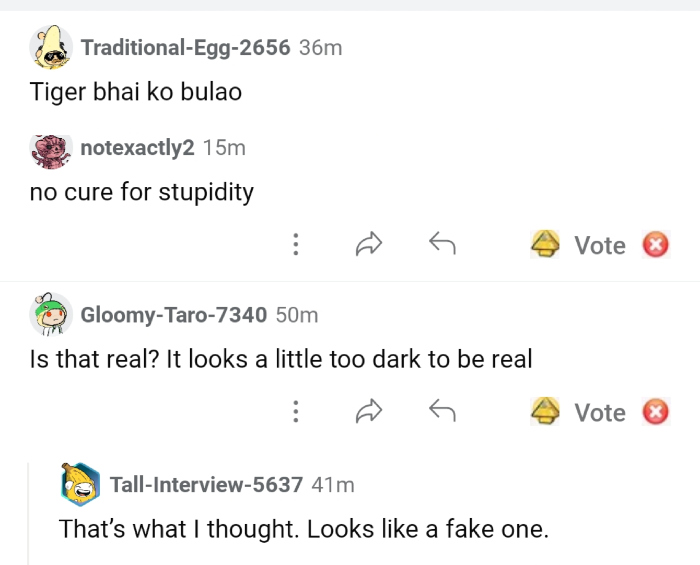
Task: Downvote the notexactly2 comment
Action: point(655,245)
